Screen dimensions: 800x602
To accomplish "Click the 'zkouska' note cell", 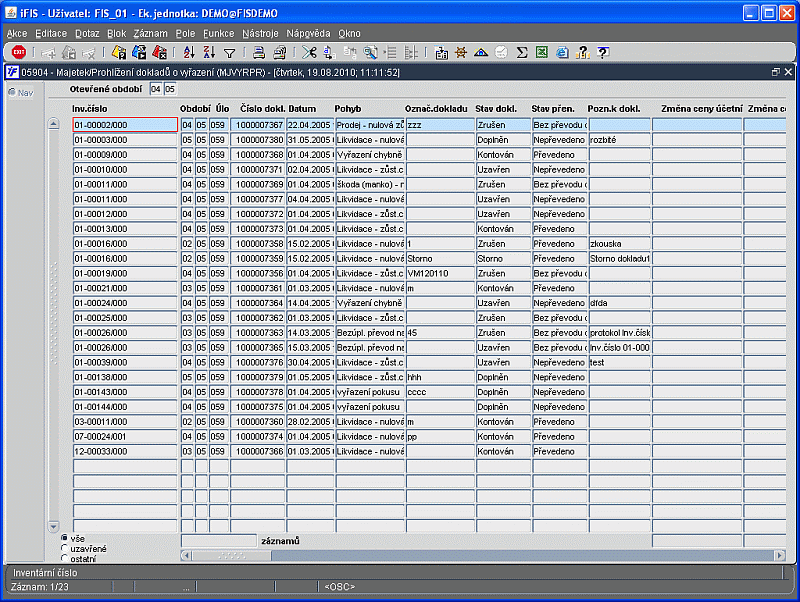I will [619, 244].
